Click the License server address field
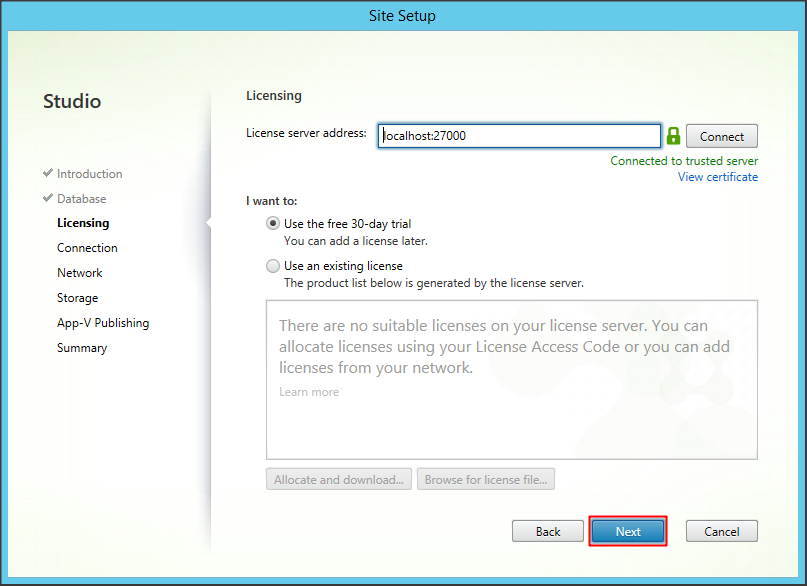 coord(519,136)
